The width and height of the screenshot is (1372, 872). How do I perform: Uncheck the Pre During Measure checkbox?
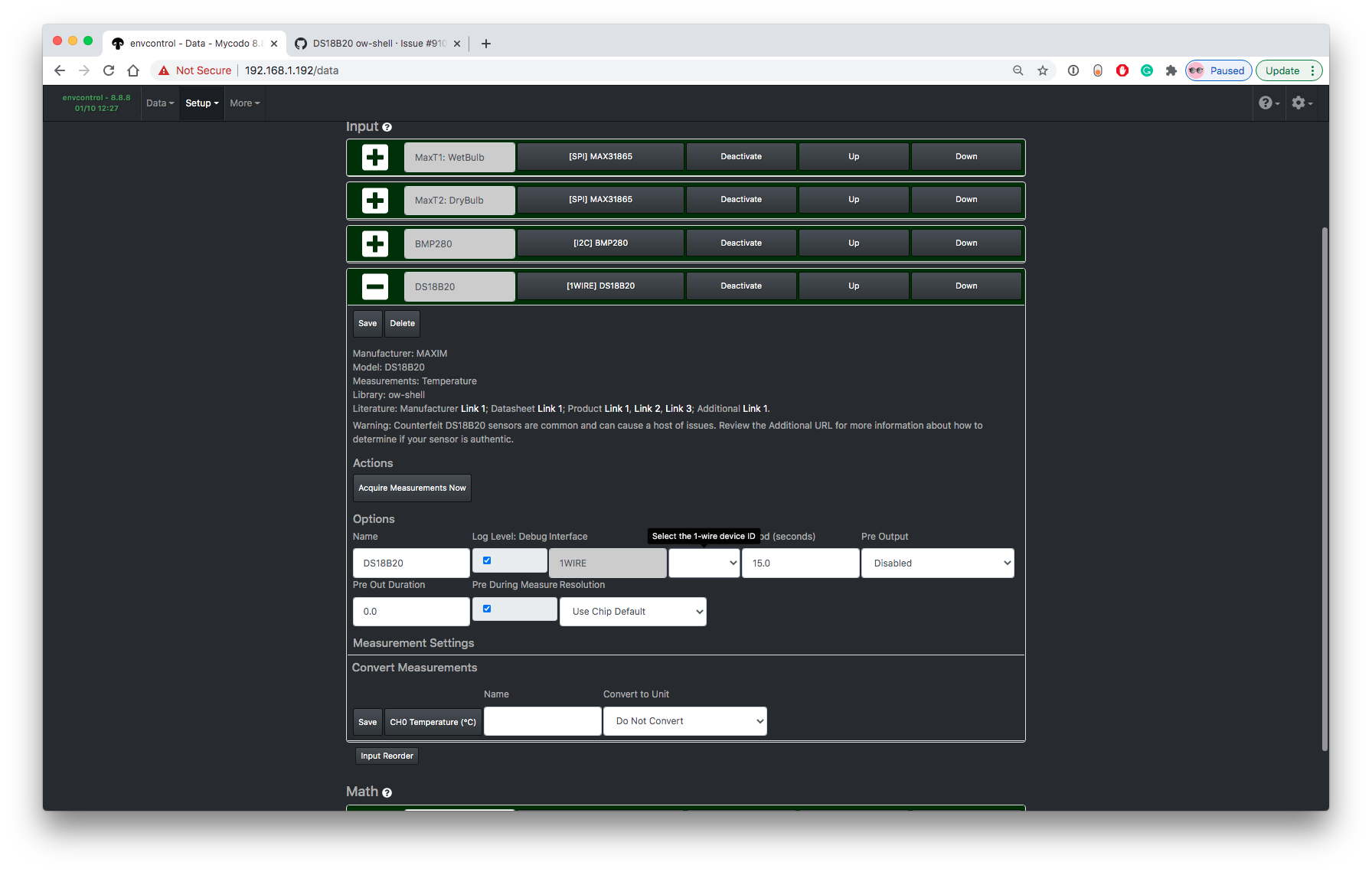pyautogui.click(x=486, y=608)
